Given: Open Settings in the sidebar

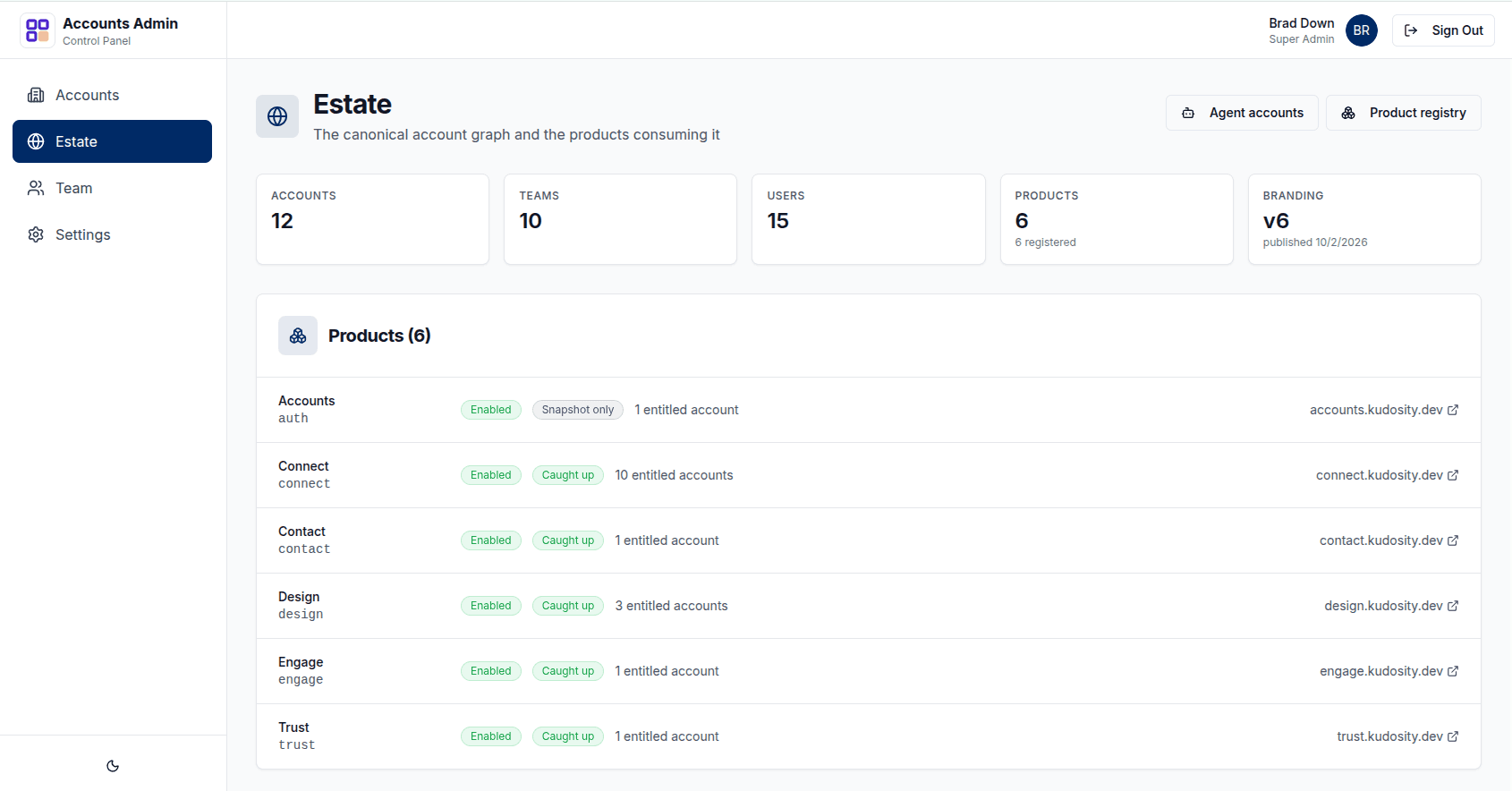Looking at the screenshot, I should [112, 234].
